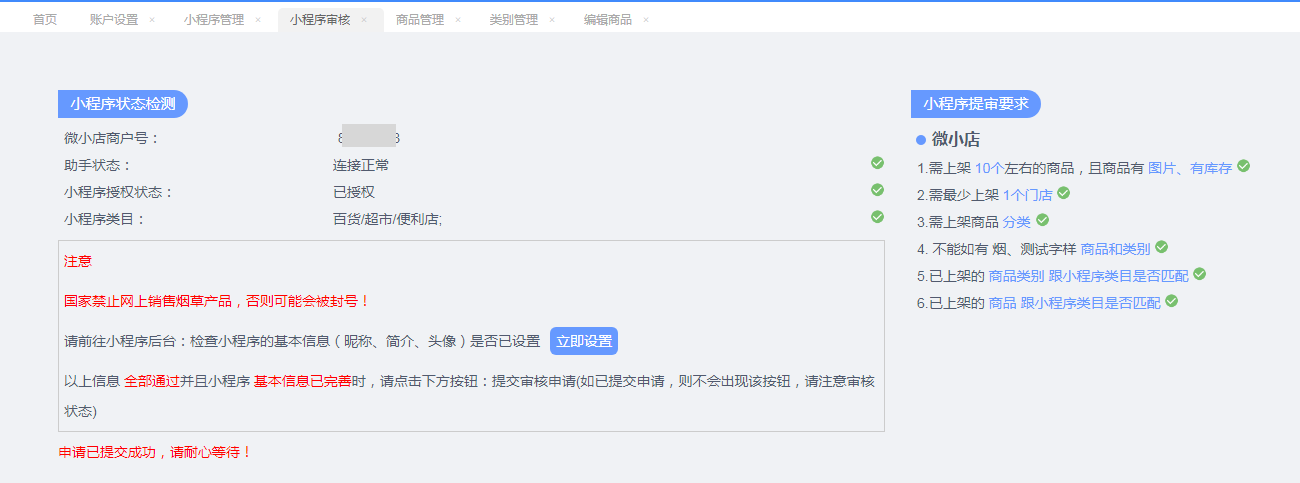Close the 小程序管理 tab
Image resolution: width=1300 pixels, height=483 pixels.
pos(258,20)
